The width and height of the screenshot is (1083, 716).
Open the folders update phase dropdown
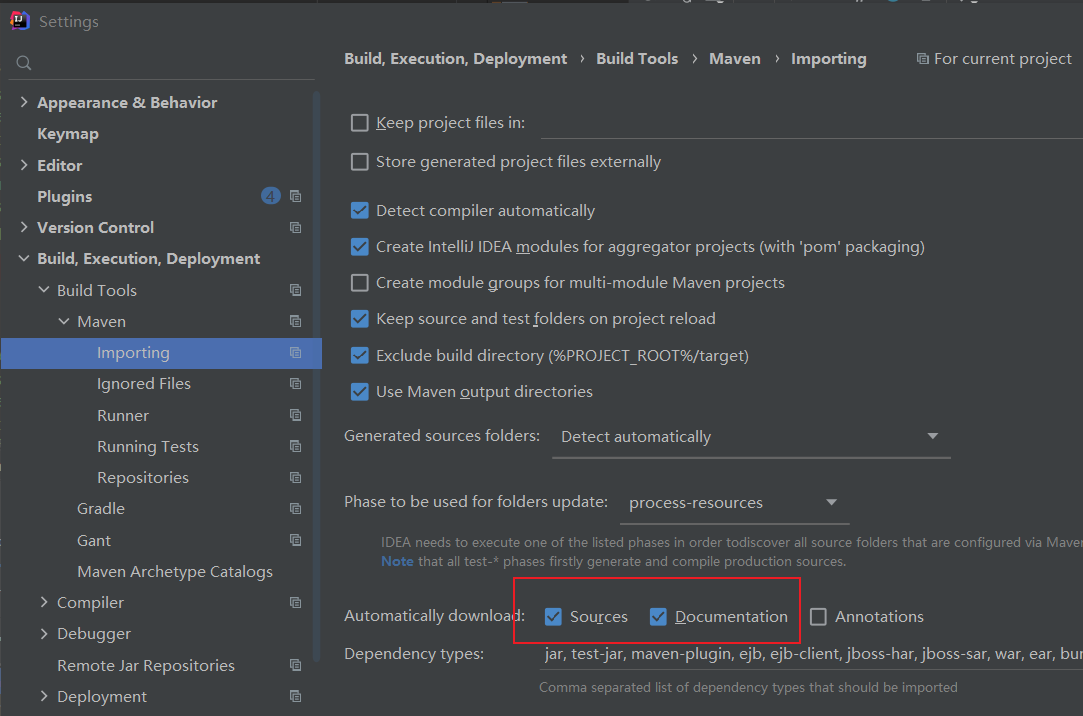point(733,503)
